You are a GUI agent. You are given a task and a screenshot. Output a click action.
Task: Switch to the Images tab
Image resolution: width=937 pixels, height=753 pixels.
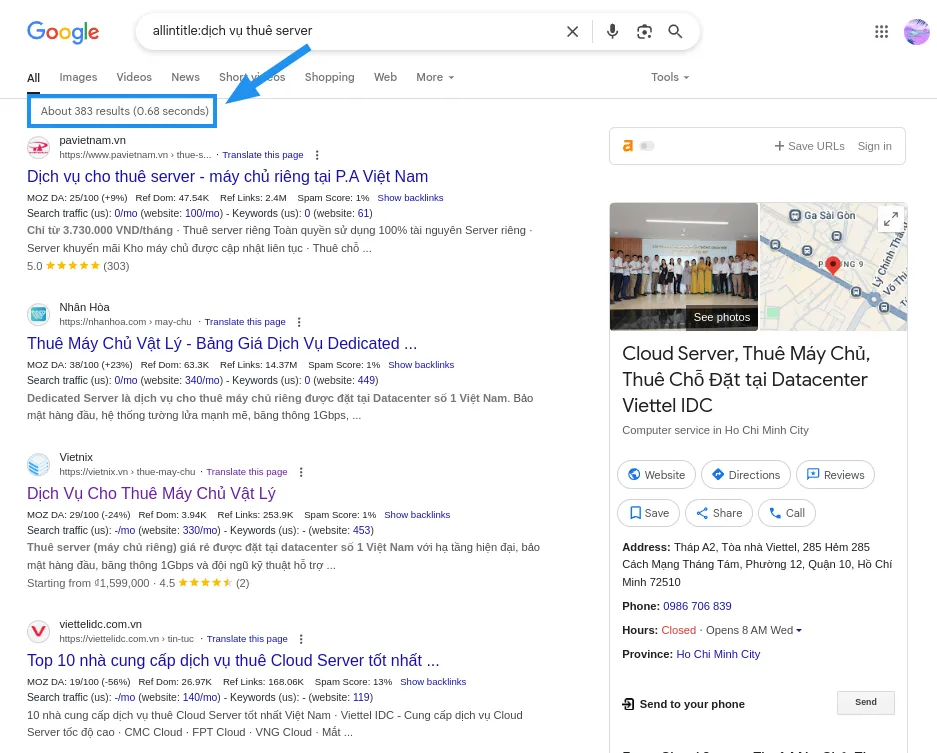pyautogui.click(x=78, y=77)
